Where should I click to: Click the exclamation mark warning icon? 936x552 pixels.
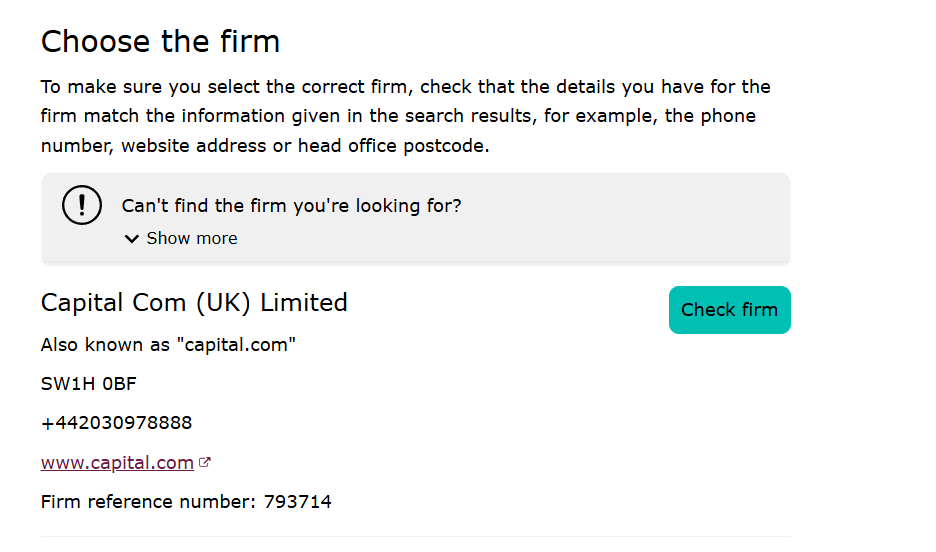pos(81,205)
